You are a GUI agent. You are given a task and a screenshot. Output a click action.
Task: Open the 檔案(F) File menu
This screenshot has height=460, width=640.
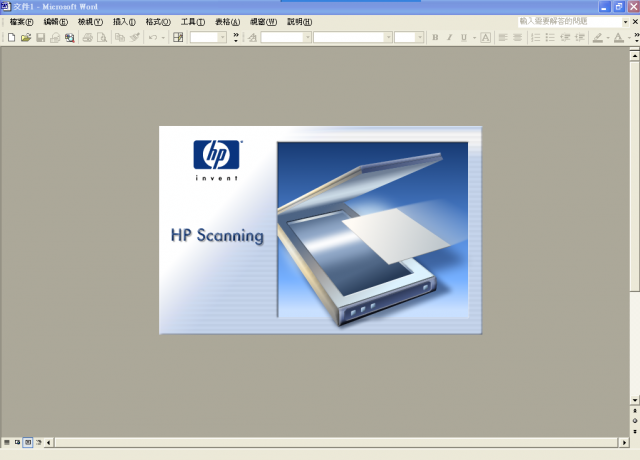[x=21, y=22]
